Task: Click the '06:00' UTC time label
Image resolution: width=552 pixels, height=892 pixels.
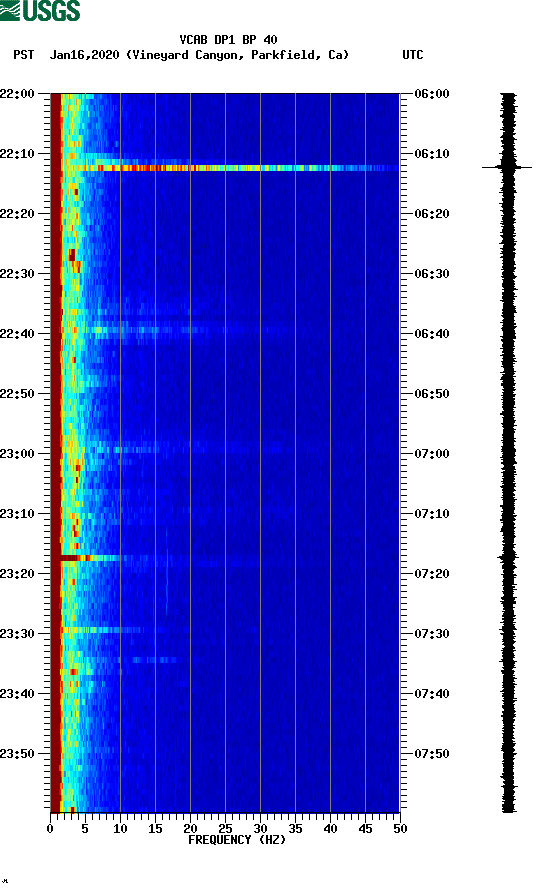Action: click(432, 94)
